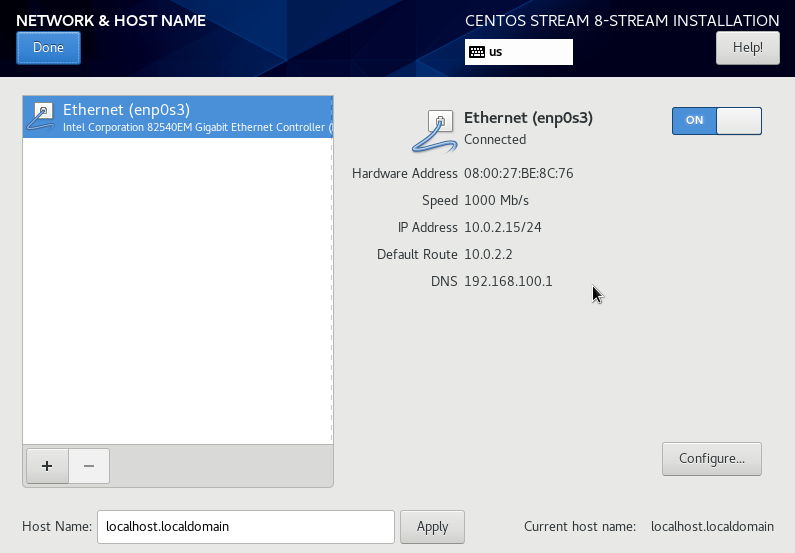Click the speed value 1000 Mb/s
The height and width of the screenshot is (553, 795).
pos(496,200)
